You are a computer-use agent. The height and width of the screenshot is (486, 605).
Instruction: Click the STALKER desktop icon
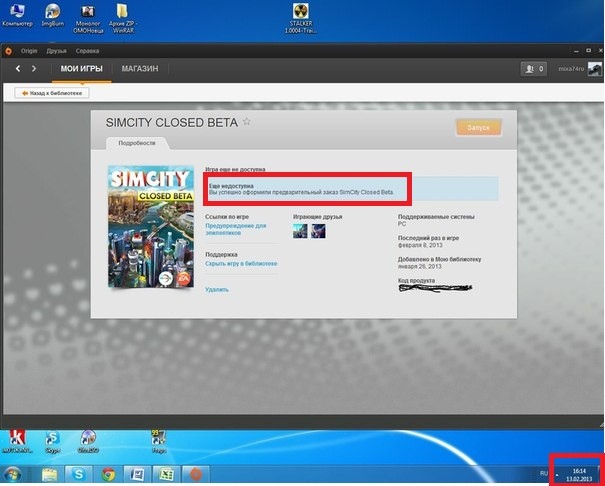(301, 19)
